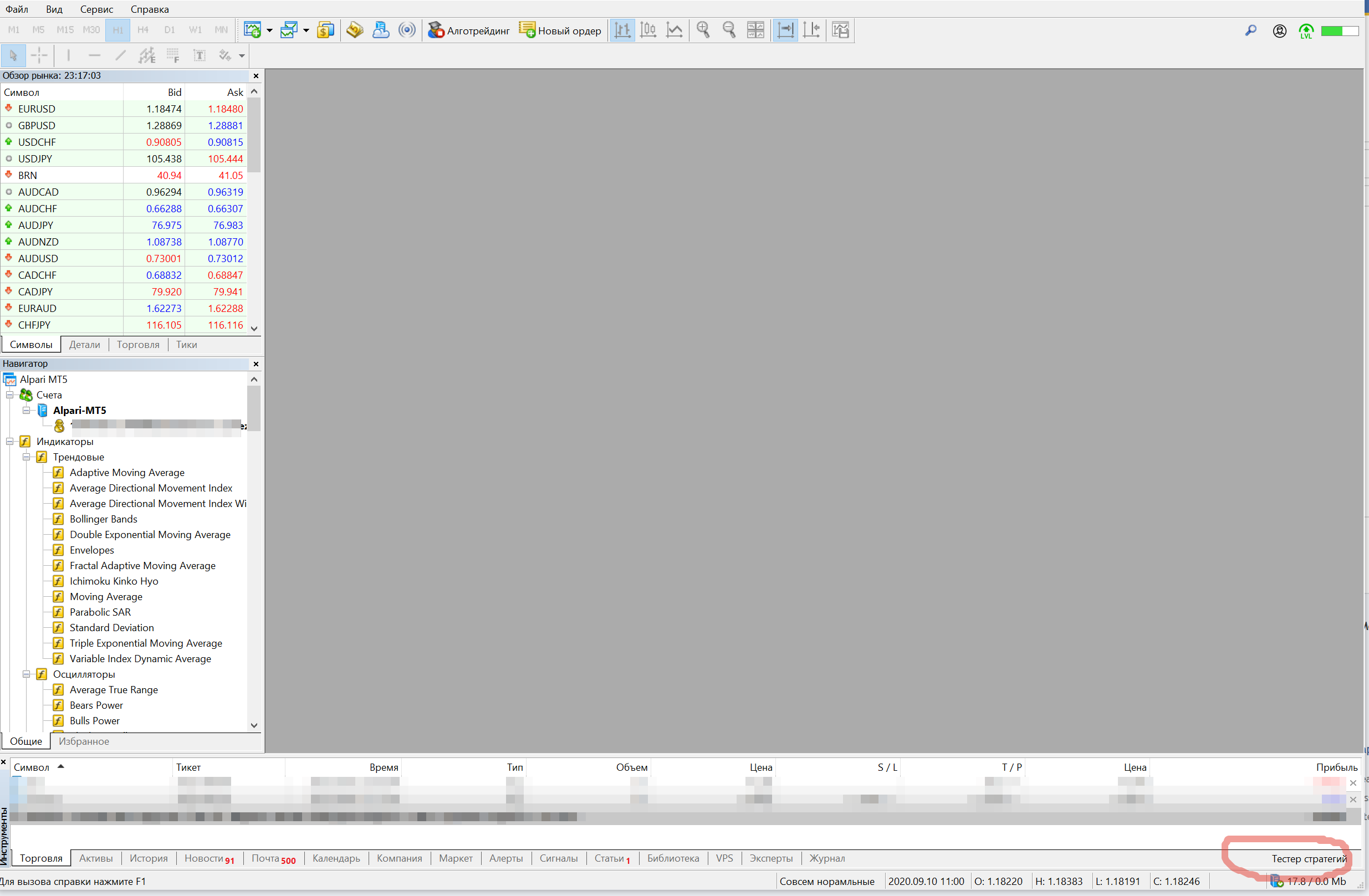
Task: Select Bollinger Bands indicator
Action: pyautogui.click(x=104, y=519)
